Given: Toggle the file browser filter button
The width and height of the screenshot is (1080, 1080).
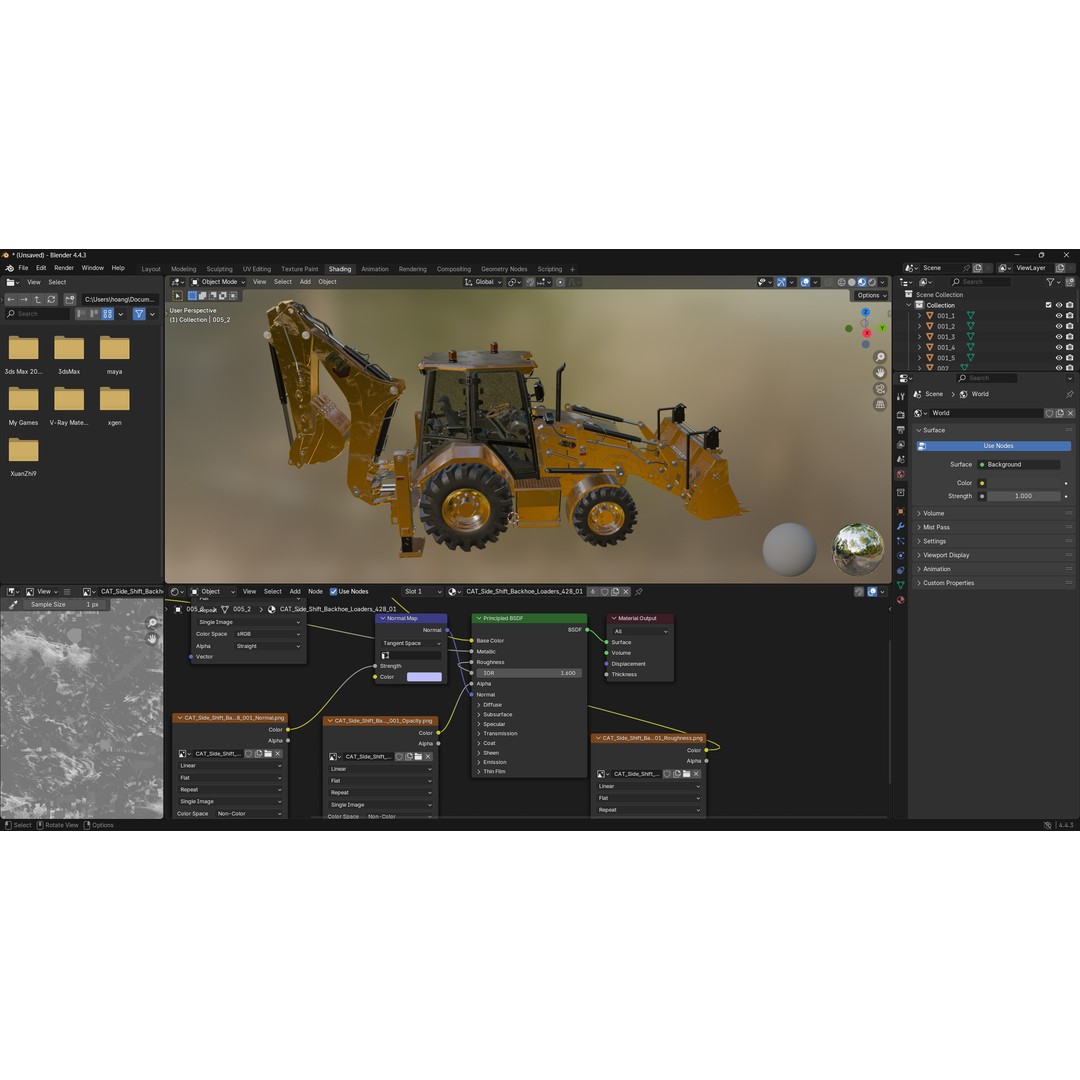Looking at the screenshot, I should click(x=139, y=314).
